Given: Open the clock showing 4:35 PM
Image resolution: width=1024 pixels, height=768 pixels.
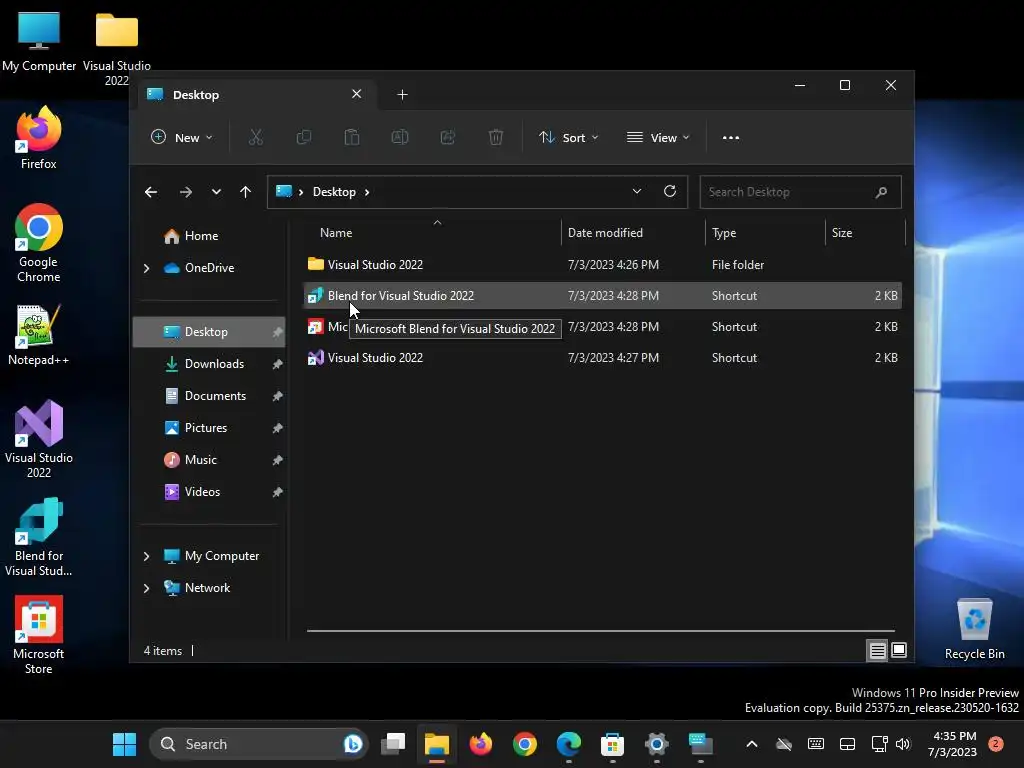Looking at the screenshot, I should pyautogui.click(x=952, y=744).
